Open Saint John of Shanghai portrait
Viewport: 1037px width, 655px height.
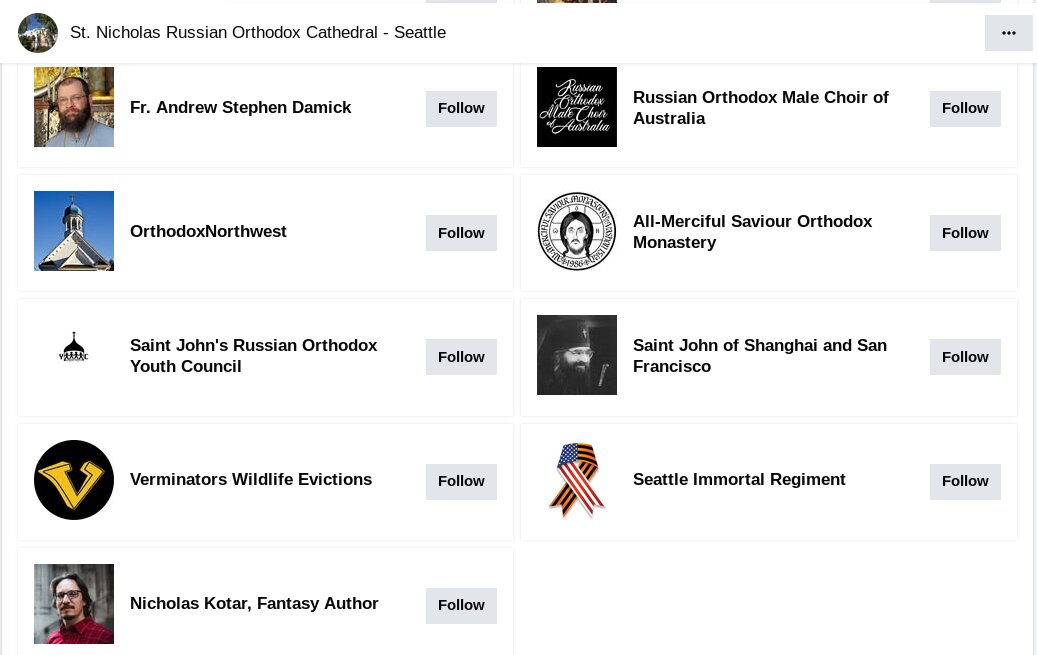[577, 355]
